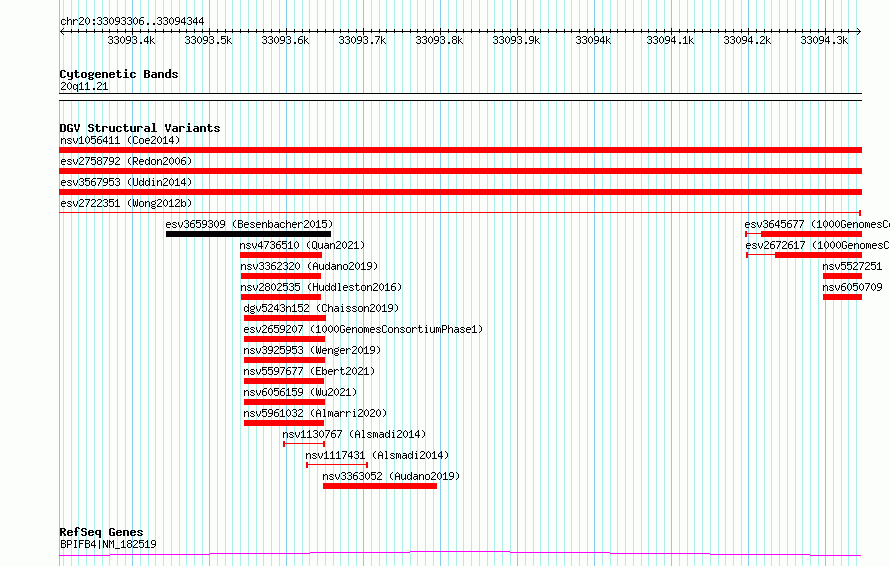
Task: Click the chr20:33093306..33094344 coordinate label
Action: coord(132,21)
